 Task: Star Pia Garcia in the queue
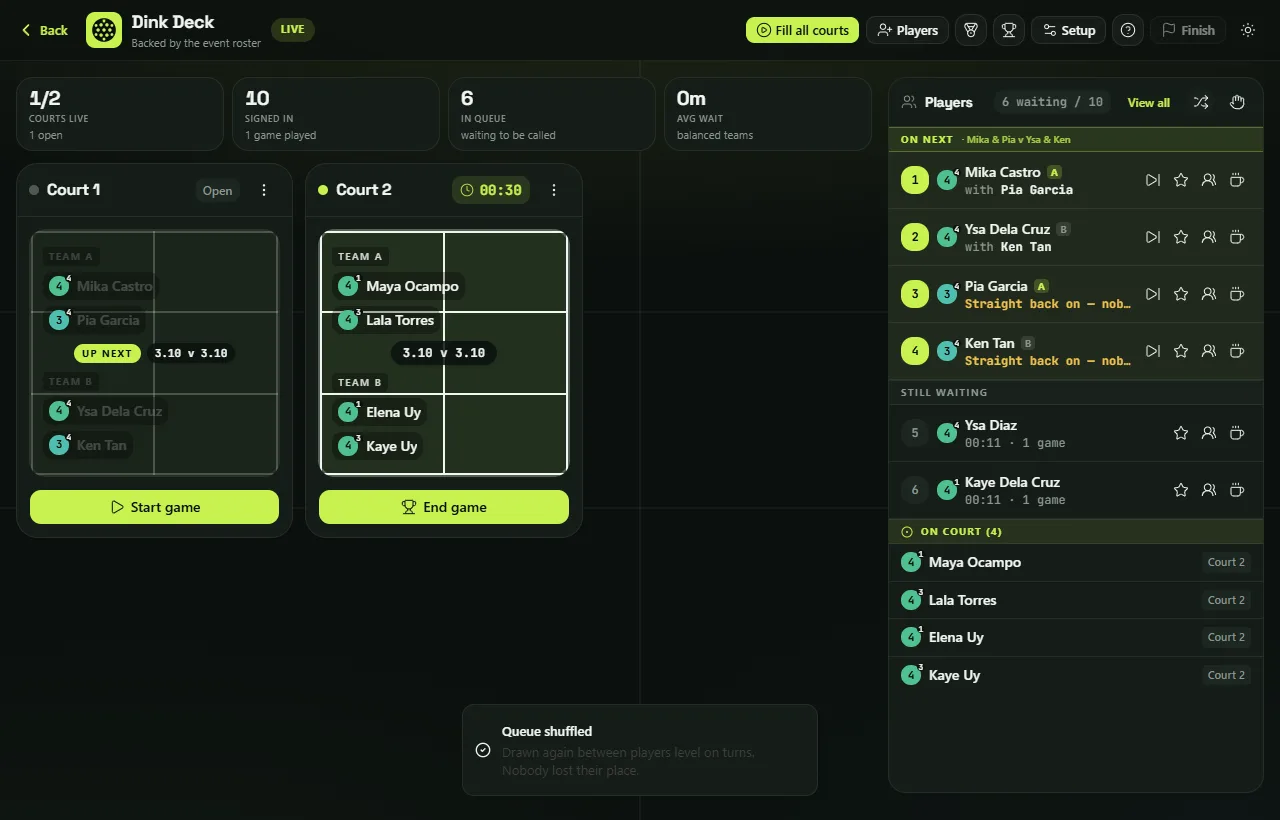(x=1181, y=294)
